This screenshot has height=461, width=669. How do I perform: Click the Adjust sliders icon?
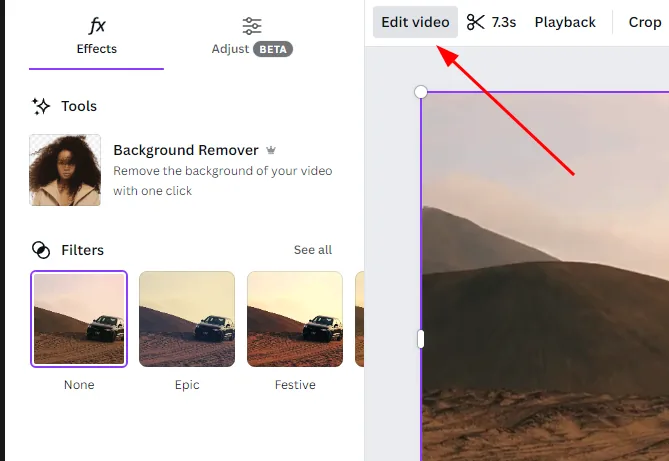click(252, 26)
